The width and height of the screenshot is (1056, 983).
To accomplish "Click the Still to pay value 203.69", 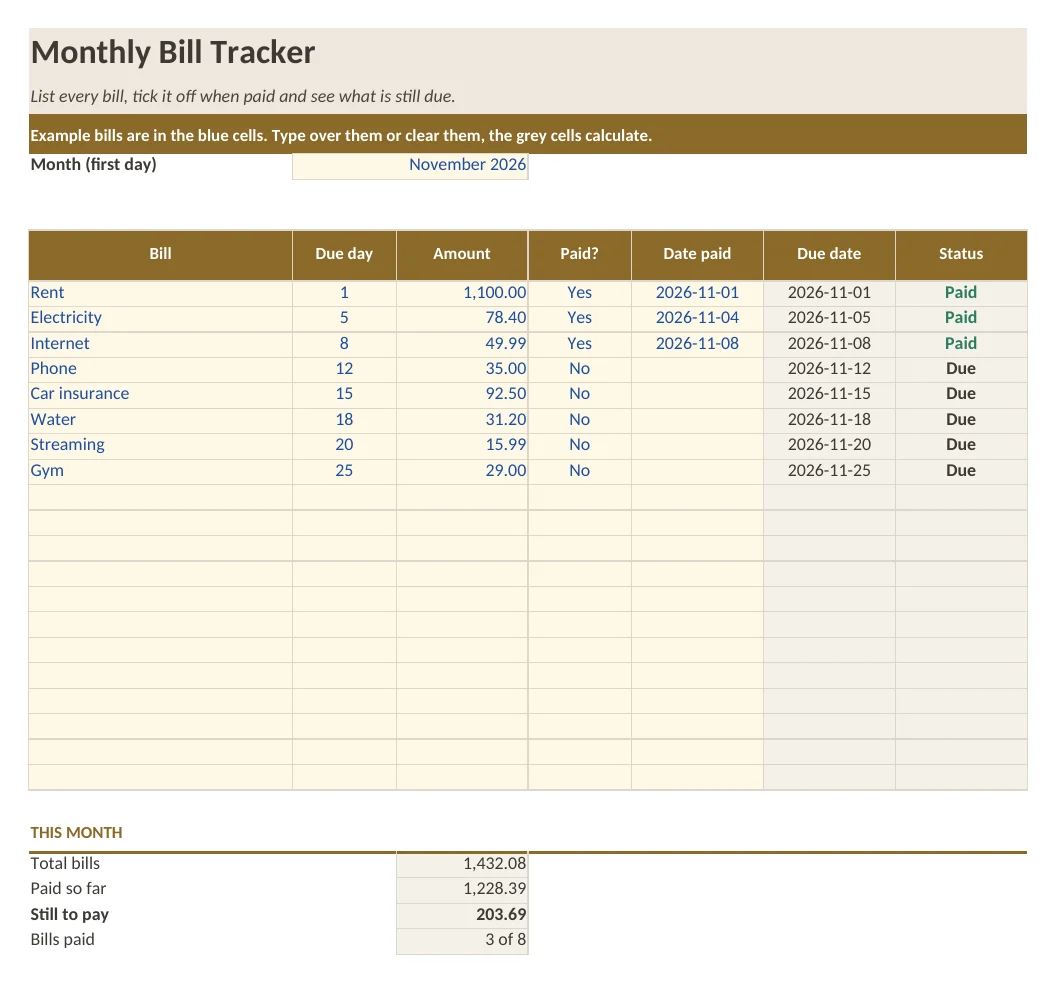I will 462,915.
